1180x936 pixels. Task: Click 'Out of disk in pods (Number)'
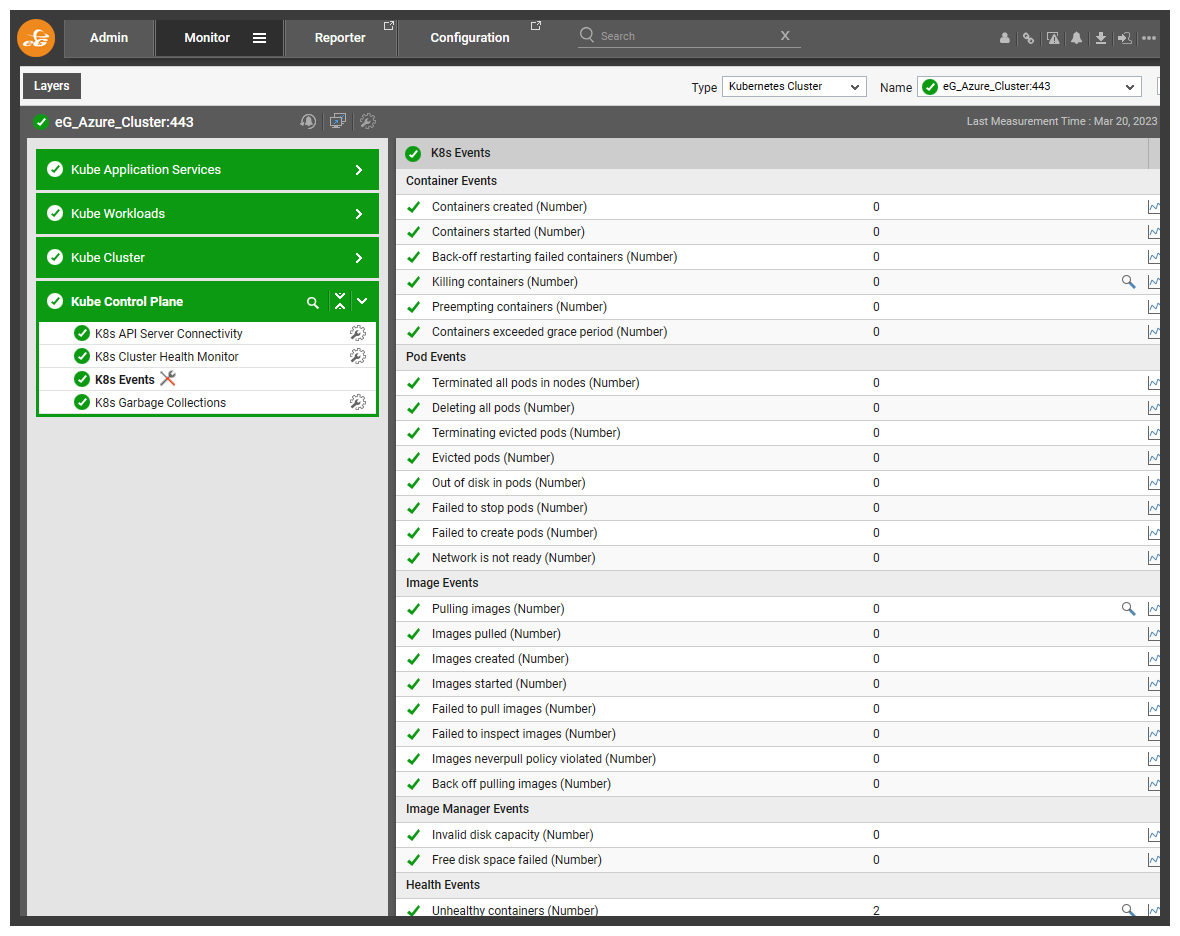coord(509,483)
